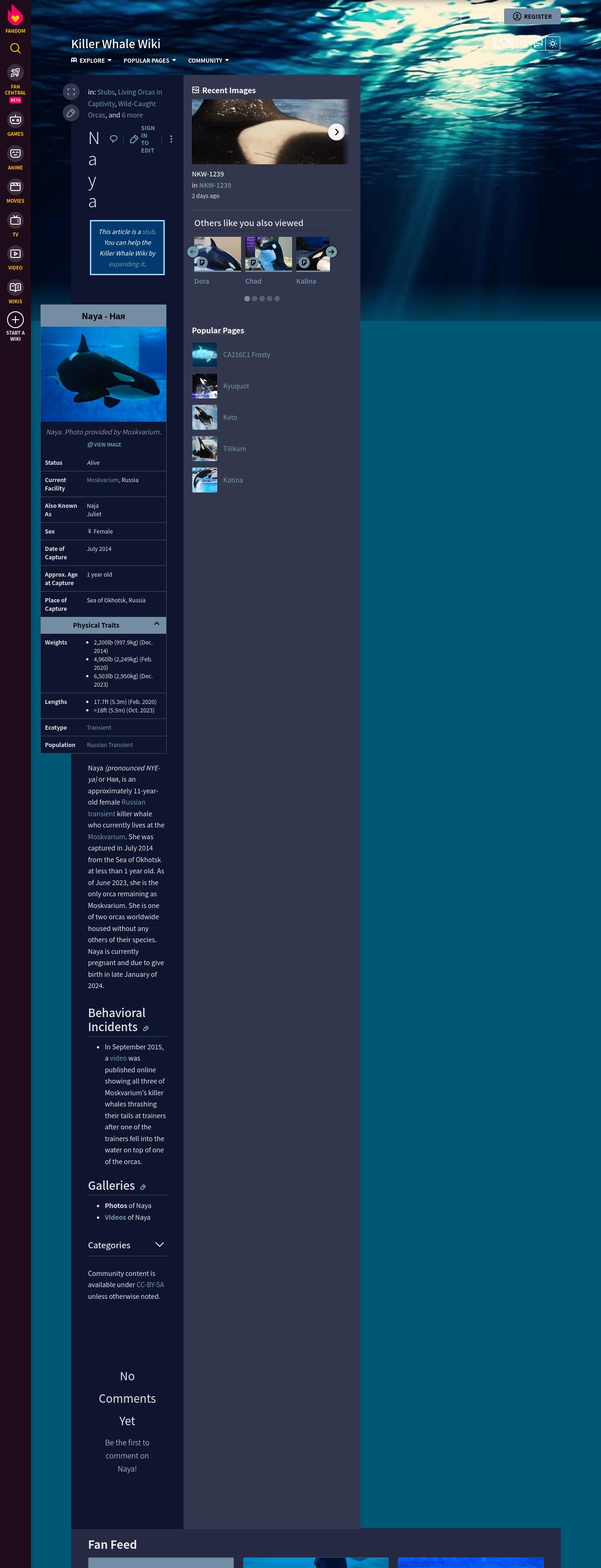Image resolution: width=601 pixels, height=1568 pixels.
Task: Edit the Behavioral Incidents section
Action: pyautogui.click(x=146, y=1029)
